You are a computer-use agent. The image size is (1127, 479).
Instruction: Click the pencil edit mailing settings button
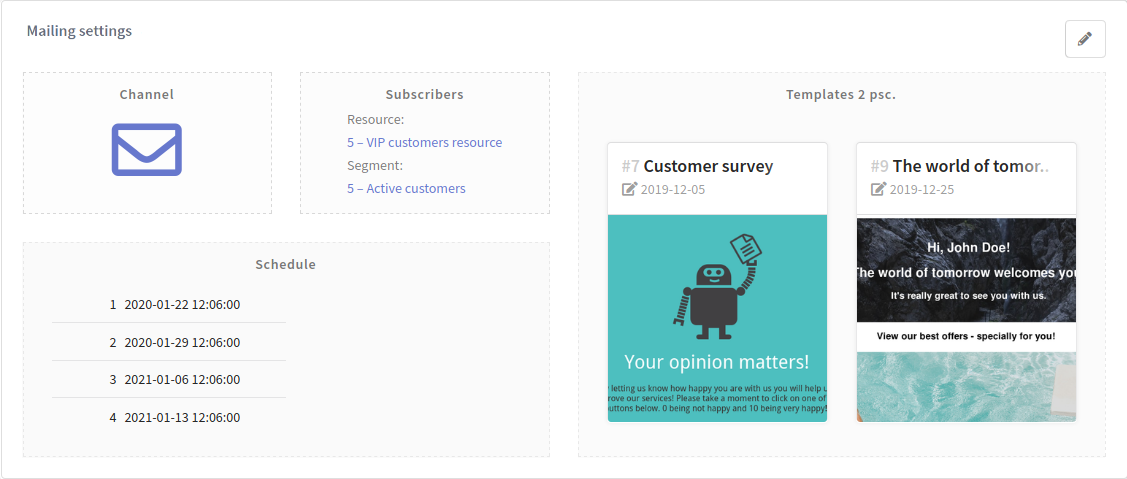pyautogui.click(x=1085, y=39)
